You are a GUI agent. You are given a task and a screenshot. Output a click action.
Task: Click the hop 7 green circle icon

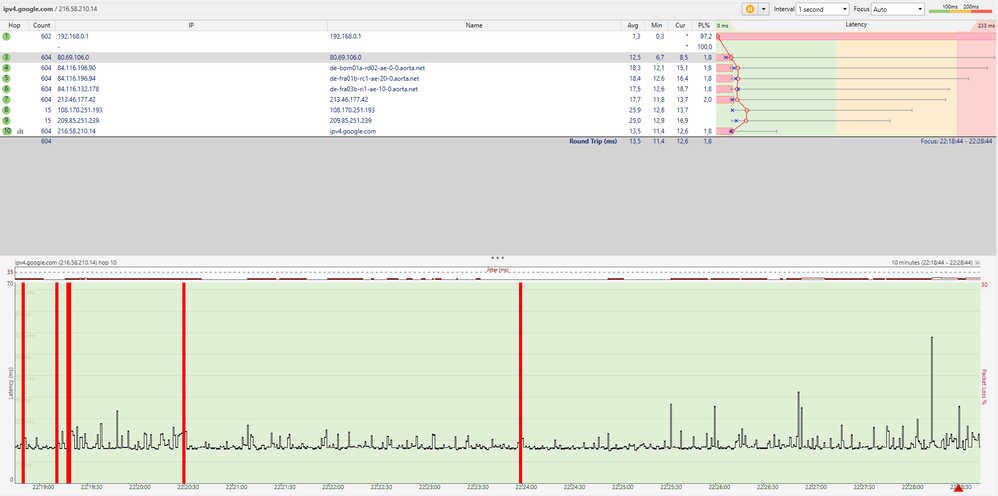pos(6,99)
